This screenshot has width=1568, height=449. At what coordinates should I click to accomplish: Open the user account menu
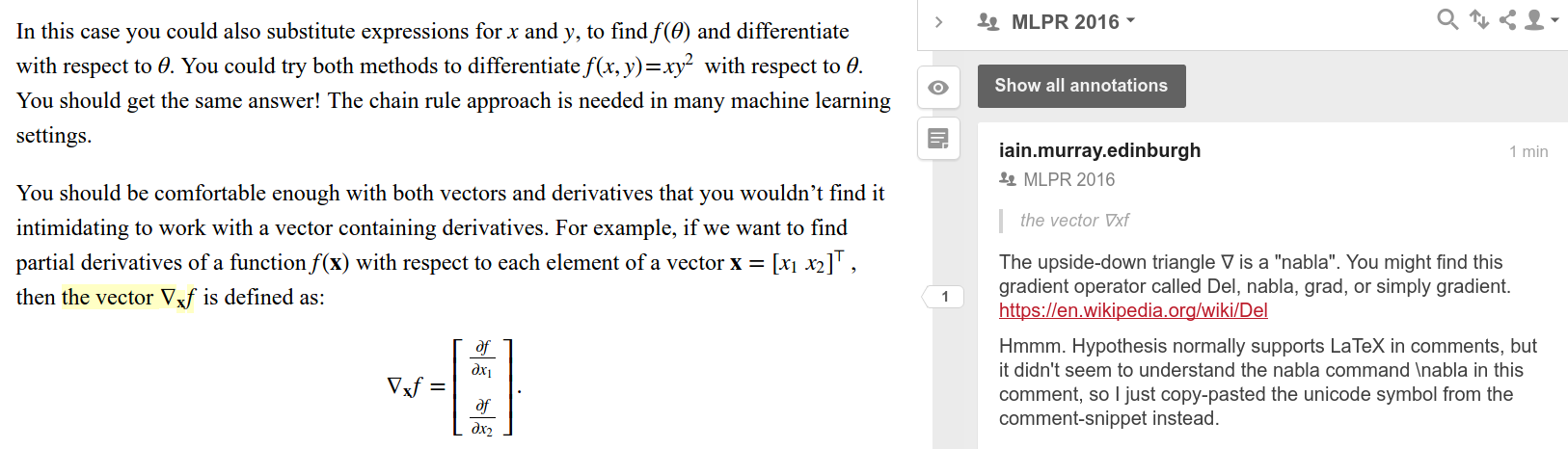pos(1540,19)
